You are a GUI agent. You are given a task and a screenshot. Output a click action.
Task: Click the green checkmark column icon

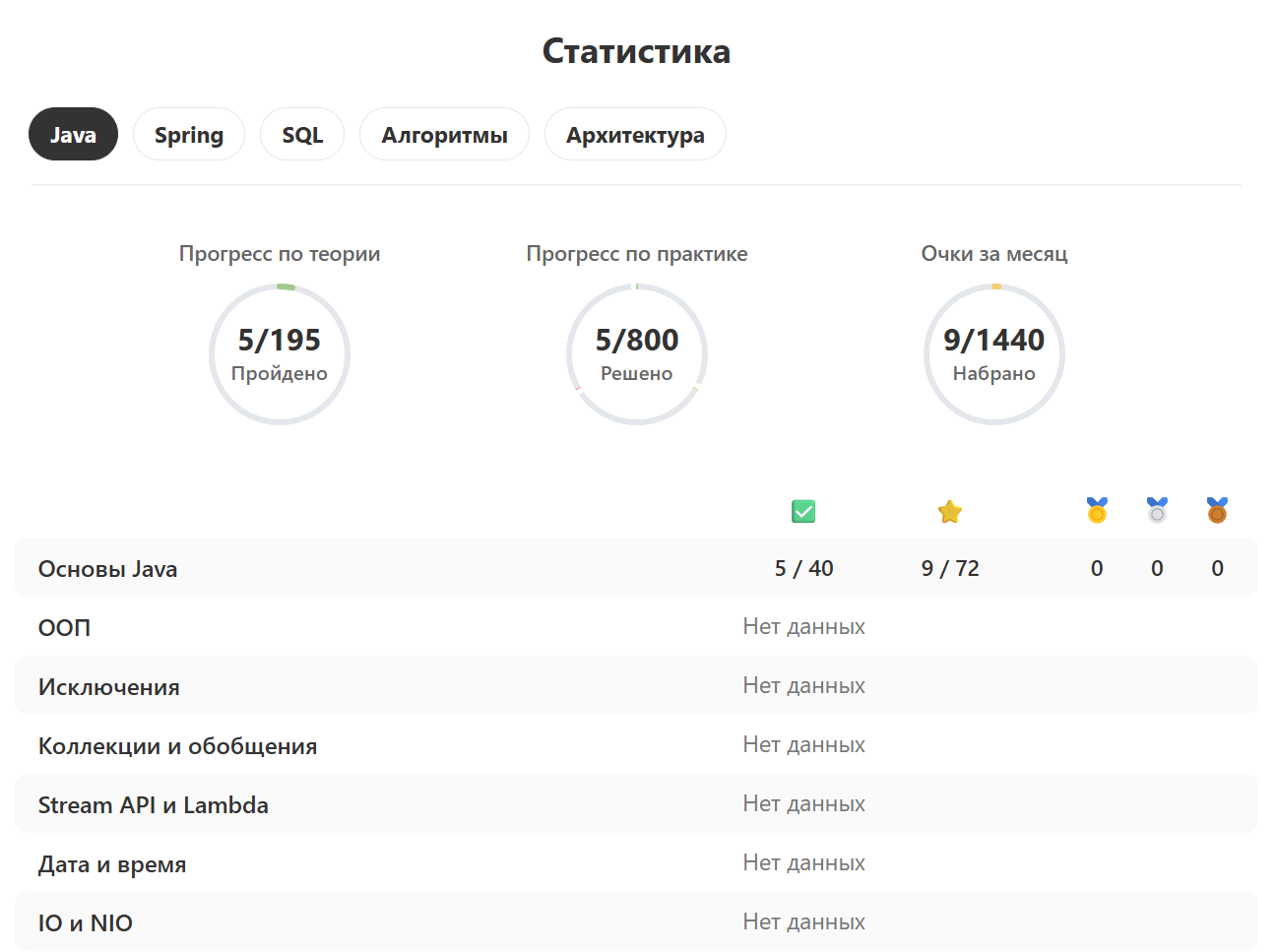[x=803, y=511]
